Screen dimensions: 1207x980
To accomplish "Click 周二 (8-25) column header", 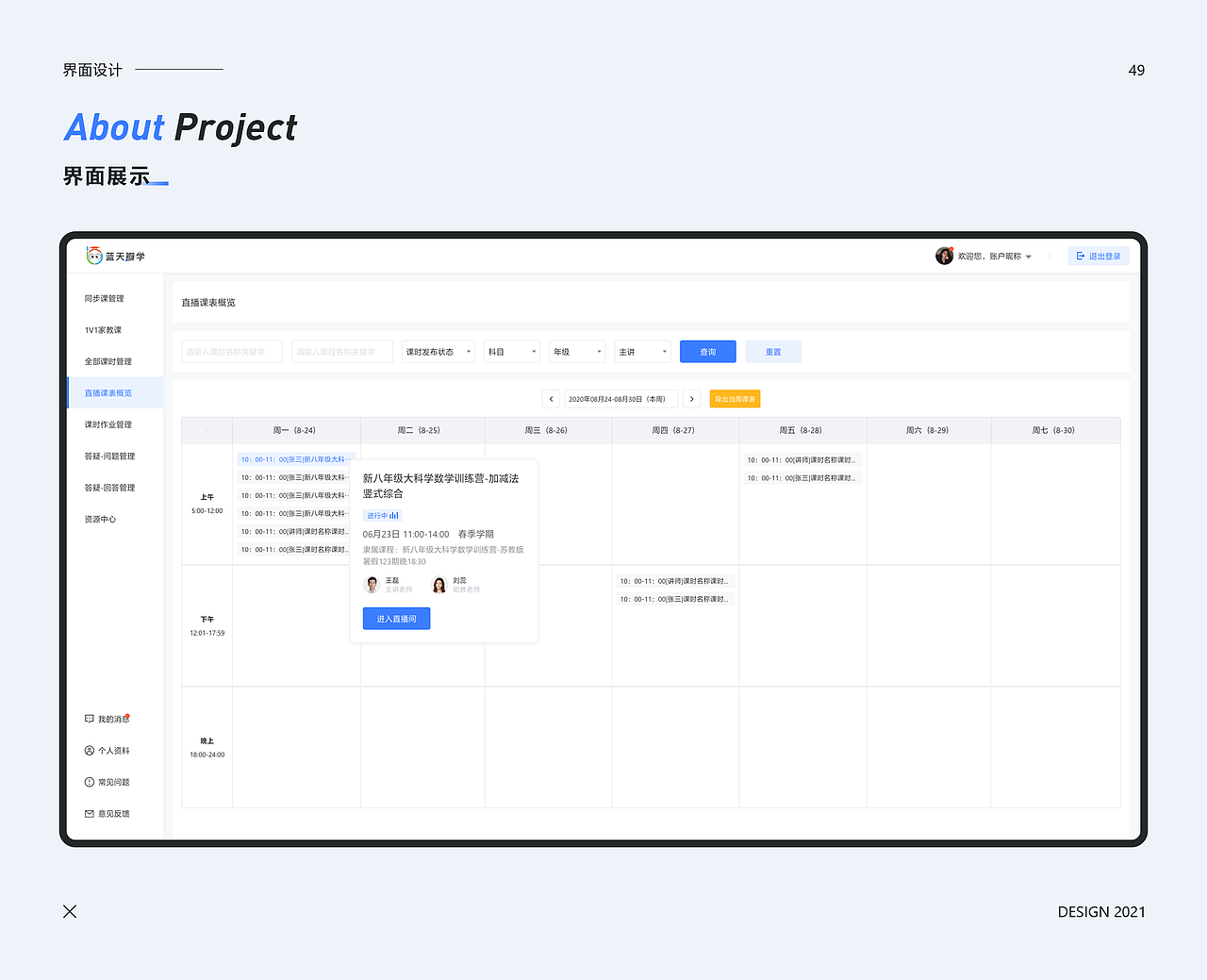I will 422,430.
